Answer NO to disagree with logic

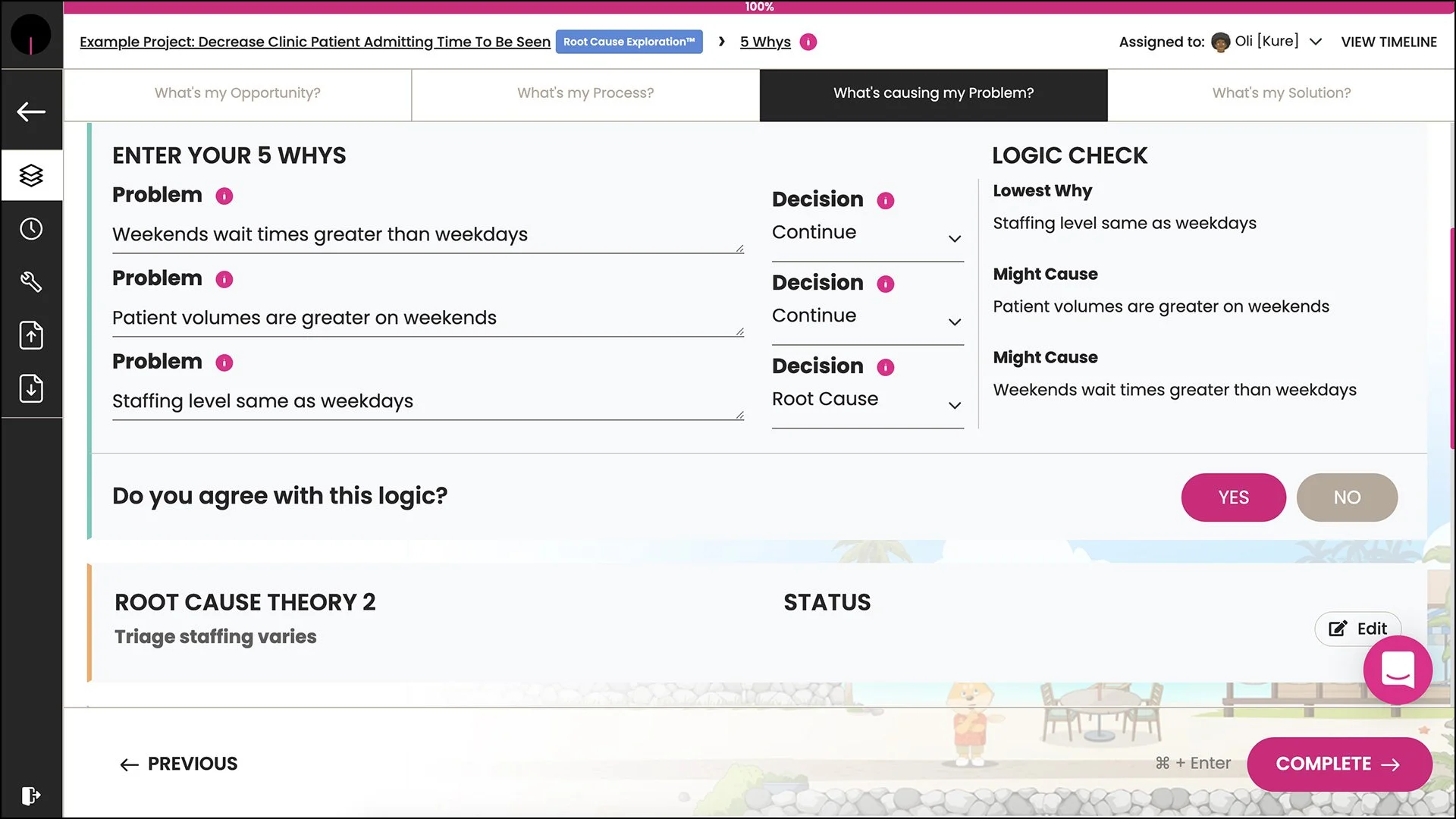1347,497
